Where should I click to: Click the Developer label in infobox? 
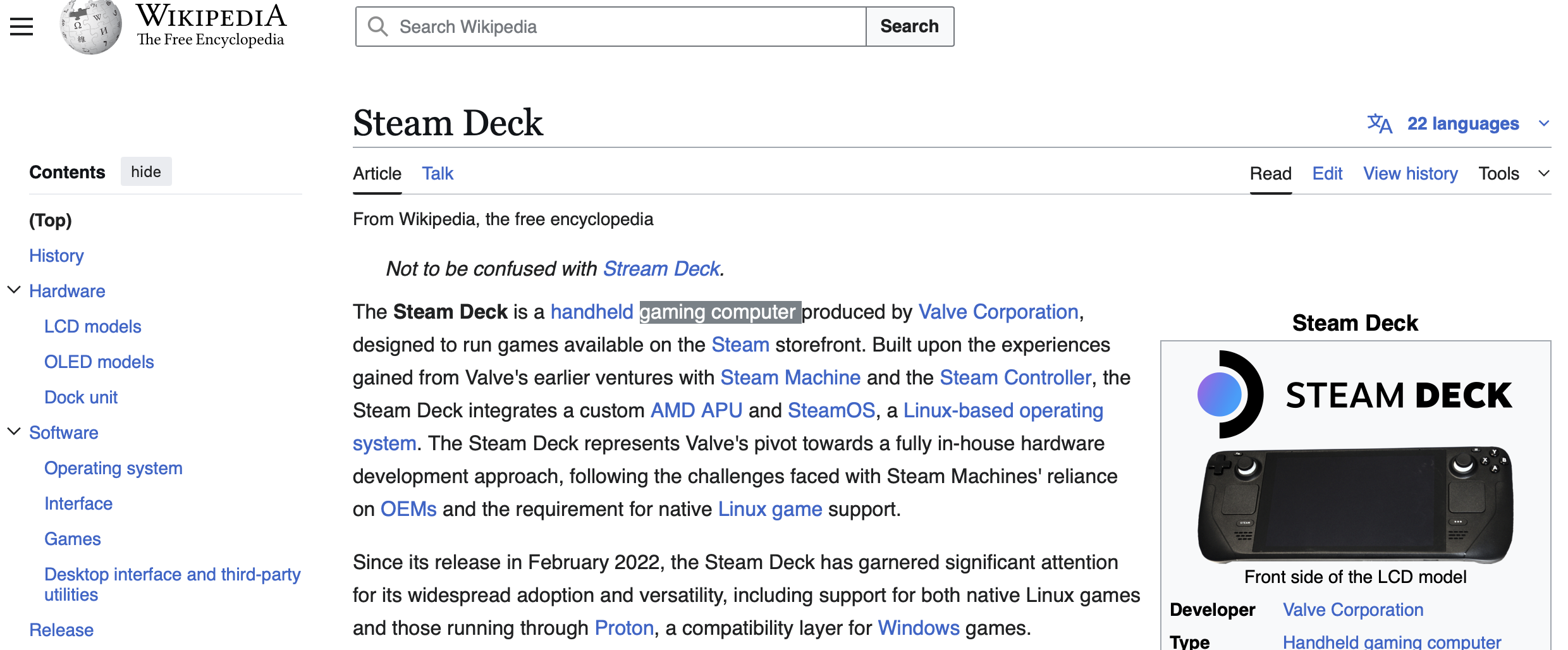coord(1212,610)
